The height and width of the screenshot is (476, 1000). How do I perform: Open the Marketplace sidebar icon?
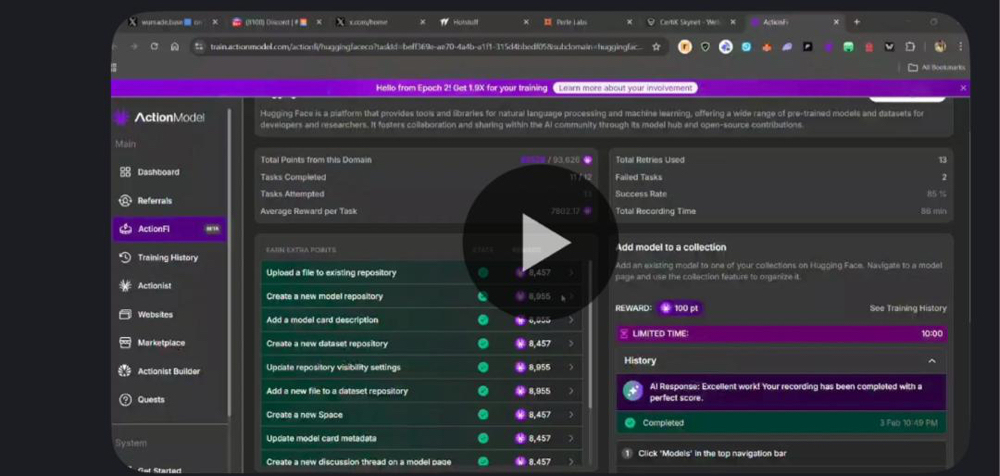(x=125, y=343)
